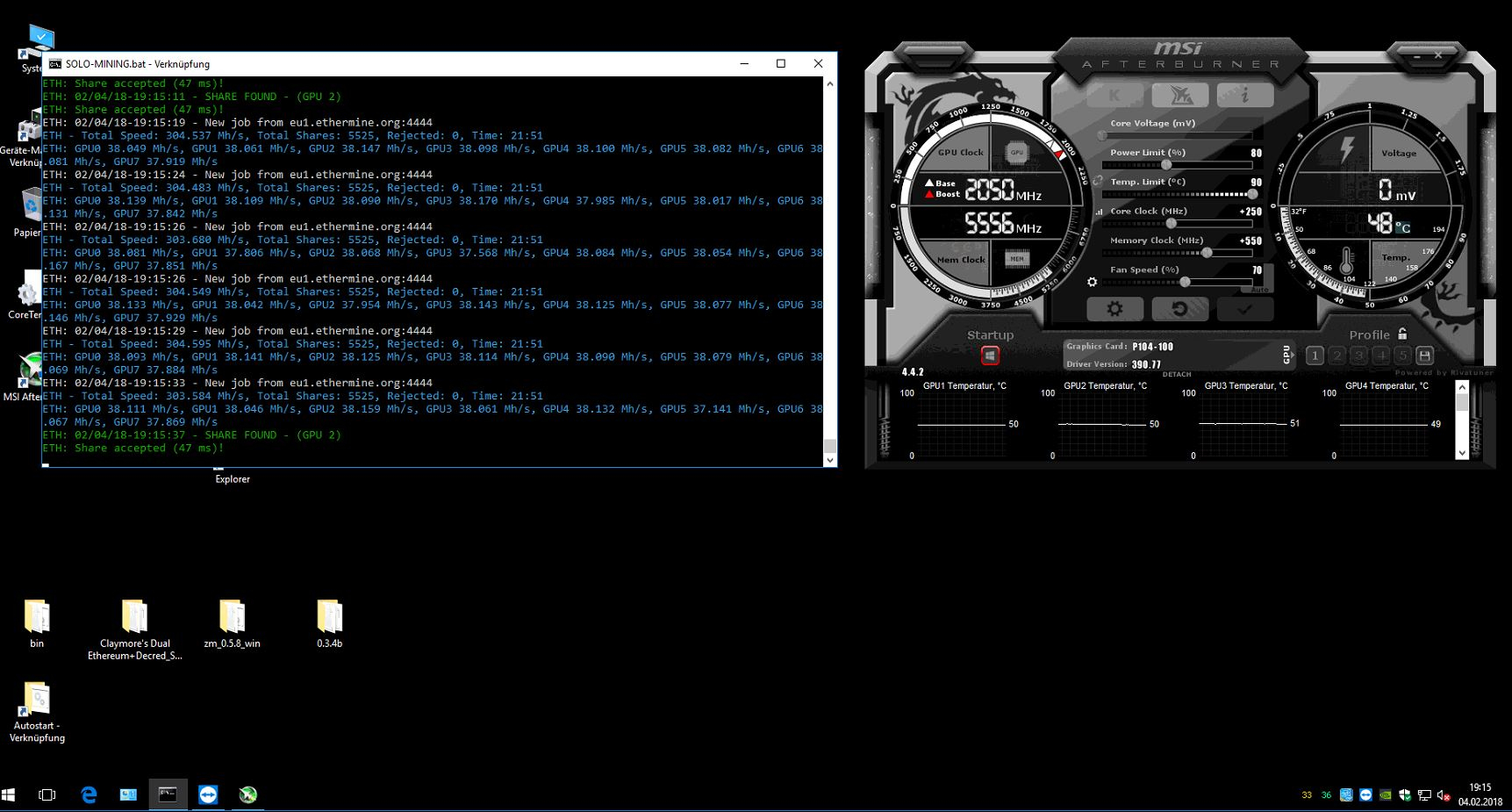Viewport: 1512px width, 812px height.
Task: Open TeamViewer from the taskbar
Action: point(208,794)
